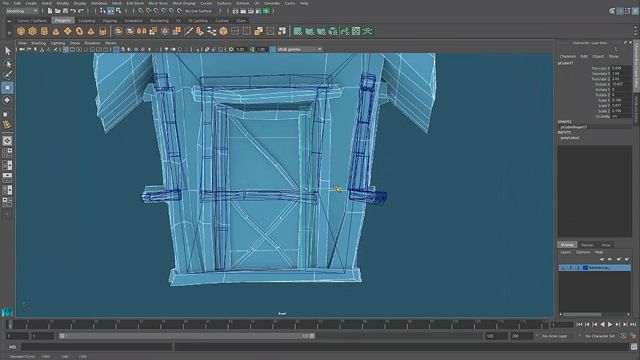Image resolution: width=640 pixels, height=360 pixels.
Task: Click the layer's blue color swatch
Action: pos(585,268)
